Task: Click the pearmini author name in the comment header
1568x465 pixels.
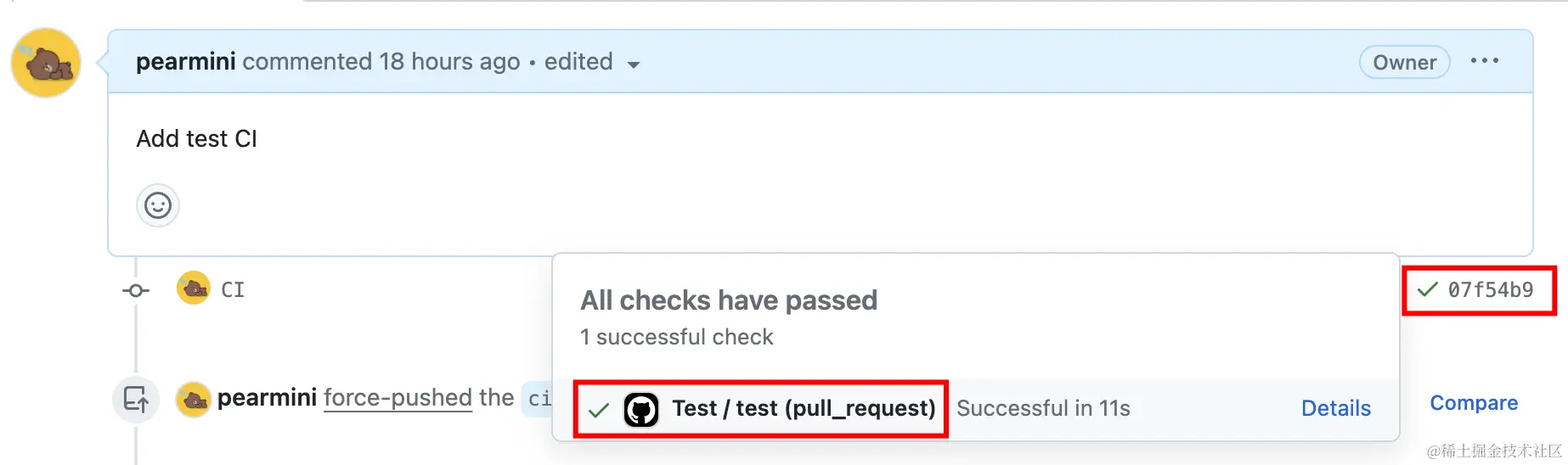Action: coord(186,62)
